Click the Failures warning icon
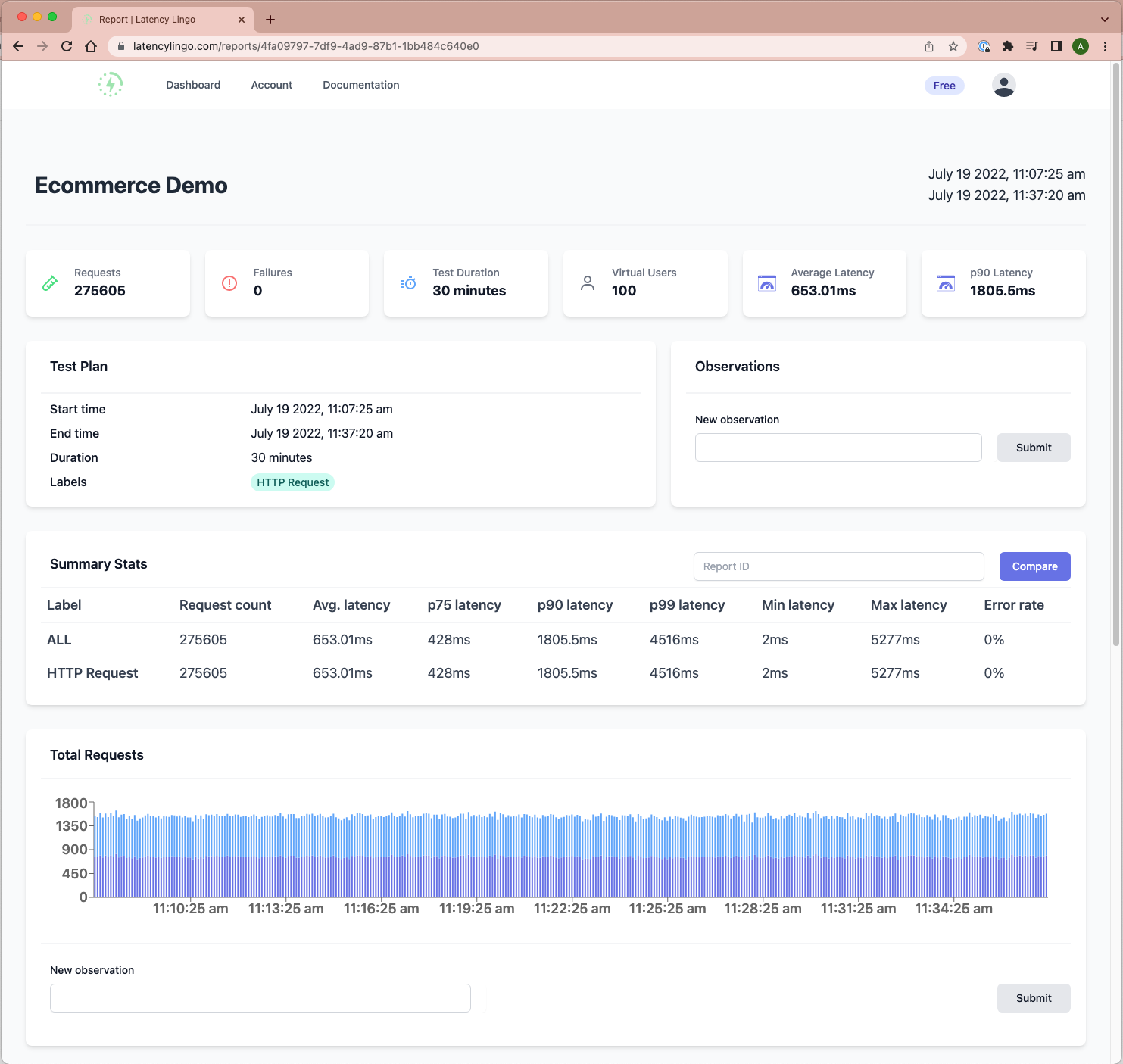This screenshot has width=1123, height=1064. point(229,283)
